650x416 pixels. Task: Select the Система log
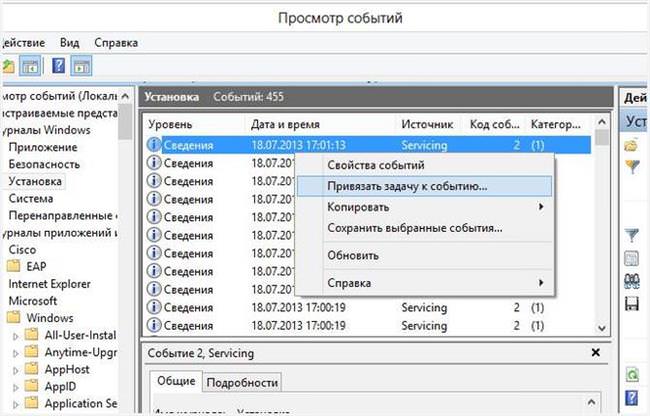click(x=31, y=198)
